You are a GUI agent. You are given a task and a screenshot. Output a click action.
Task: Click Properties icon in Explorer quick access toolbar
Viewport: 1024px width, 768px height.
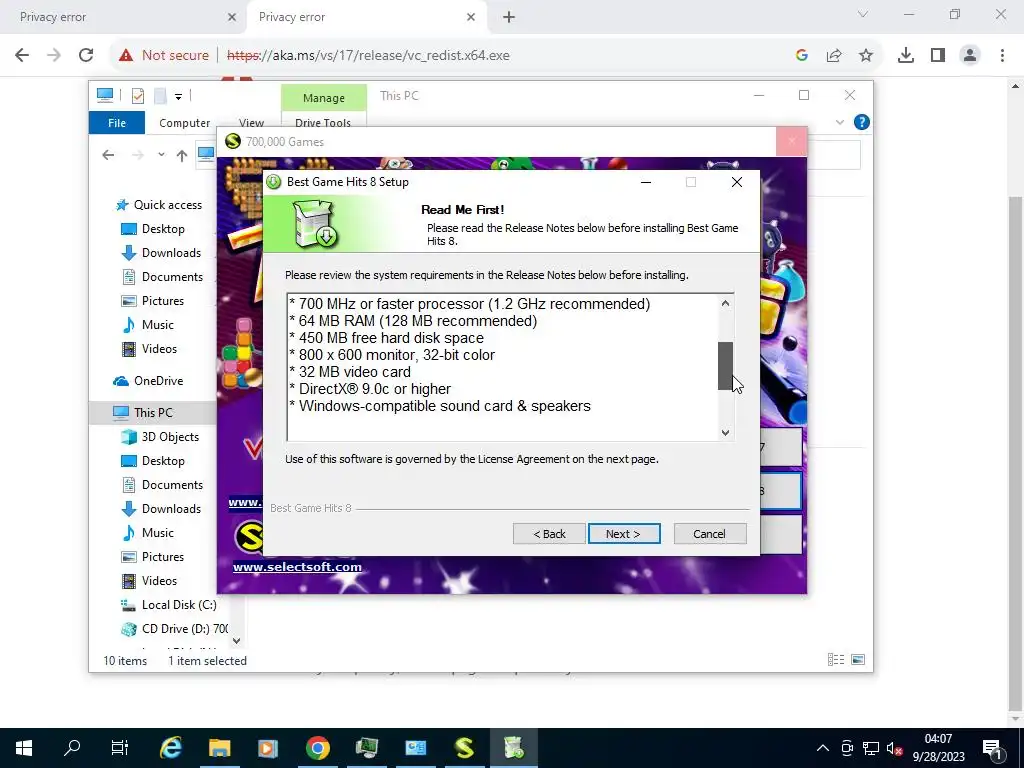pyautogui.click(x=138, y=96)
